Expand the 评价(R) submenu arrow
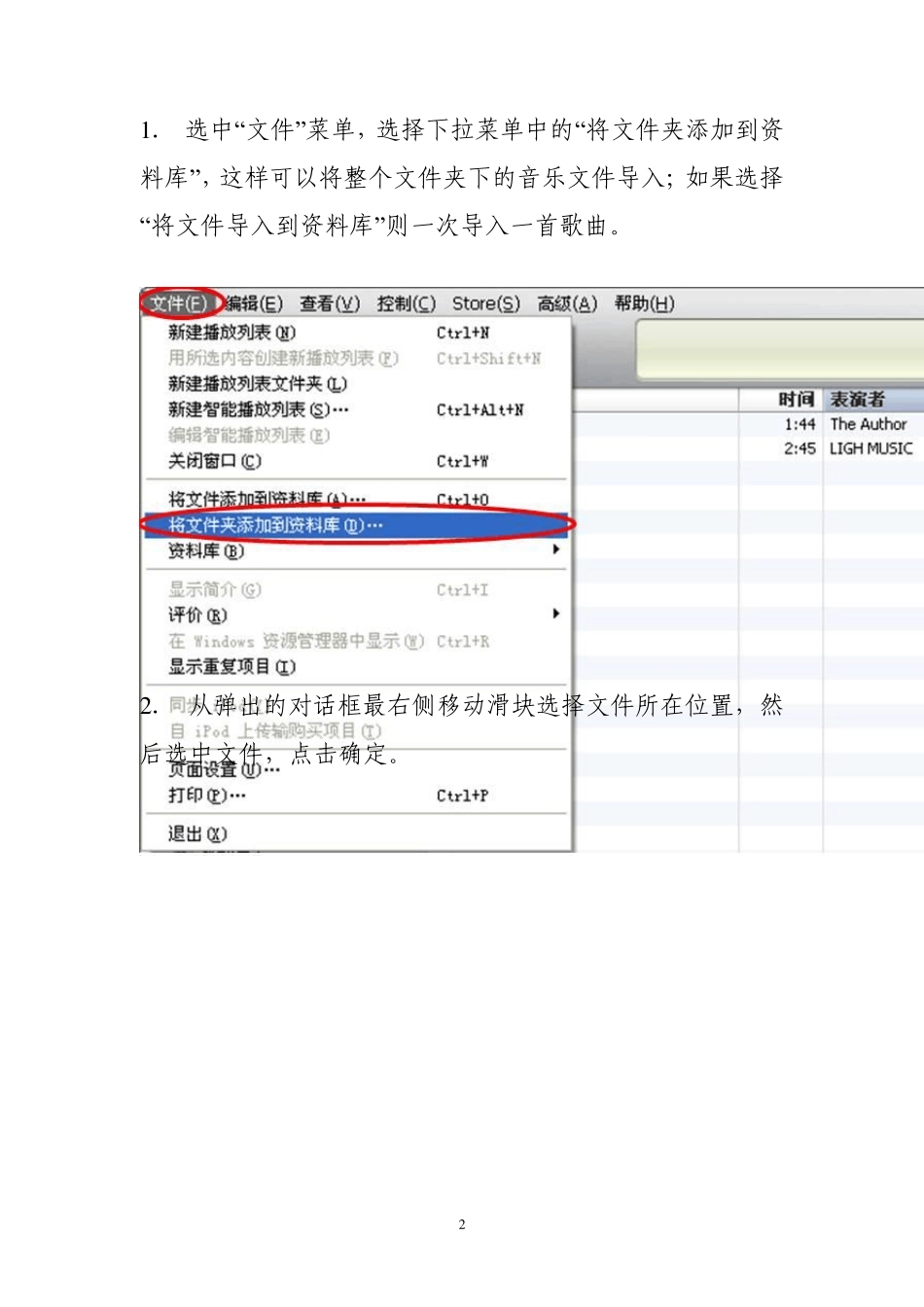 coord(556,615)
